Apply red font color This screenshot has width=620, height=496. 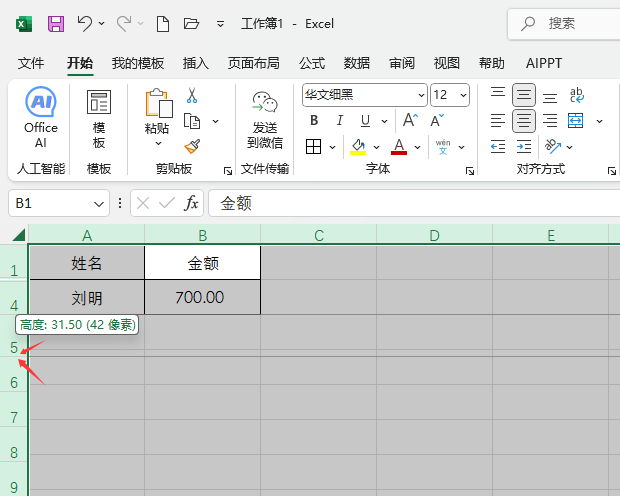pos(399,147)
